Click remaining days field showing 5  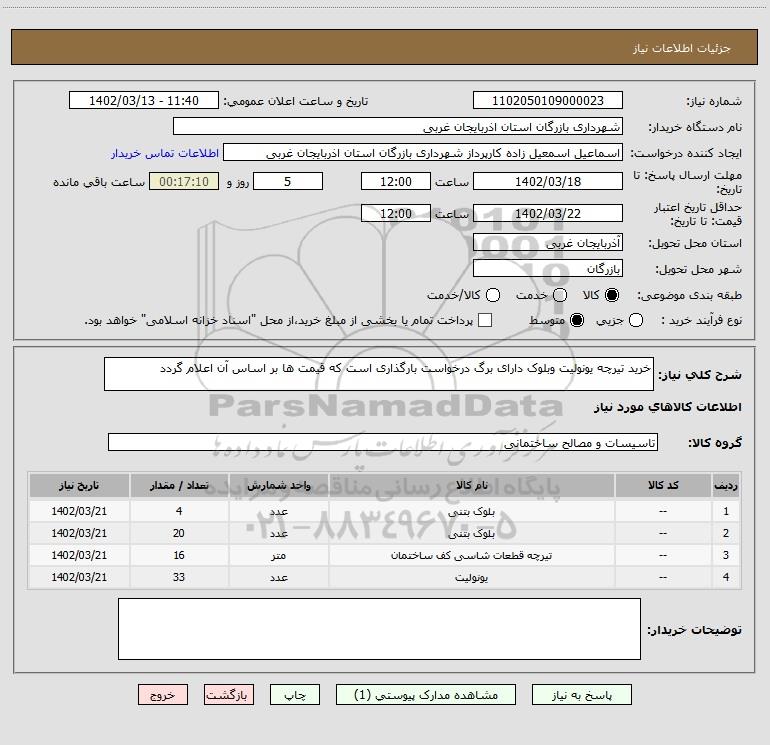[x=288, y=181]
